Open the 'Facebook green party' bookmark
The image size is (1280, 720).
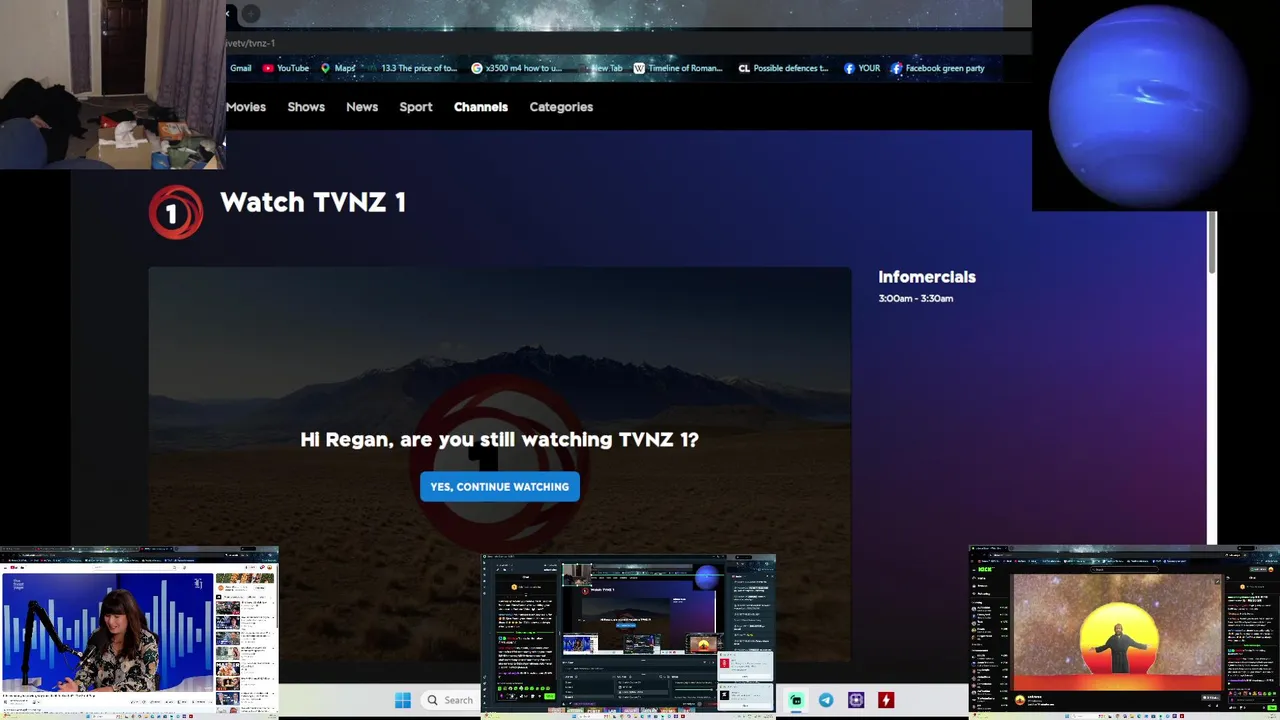pos(938,68)
